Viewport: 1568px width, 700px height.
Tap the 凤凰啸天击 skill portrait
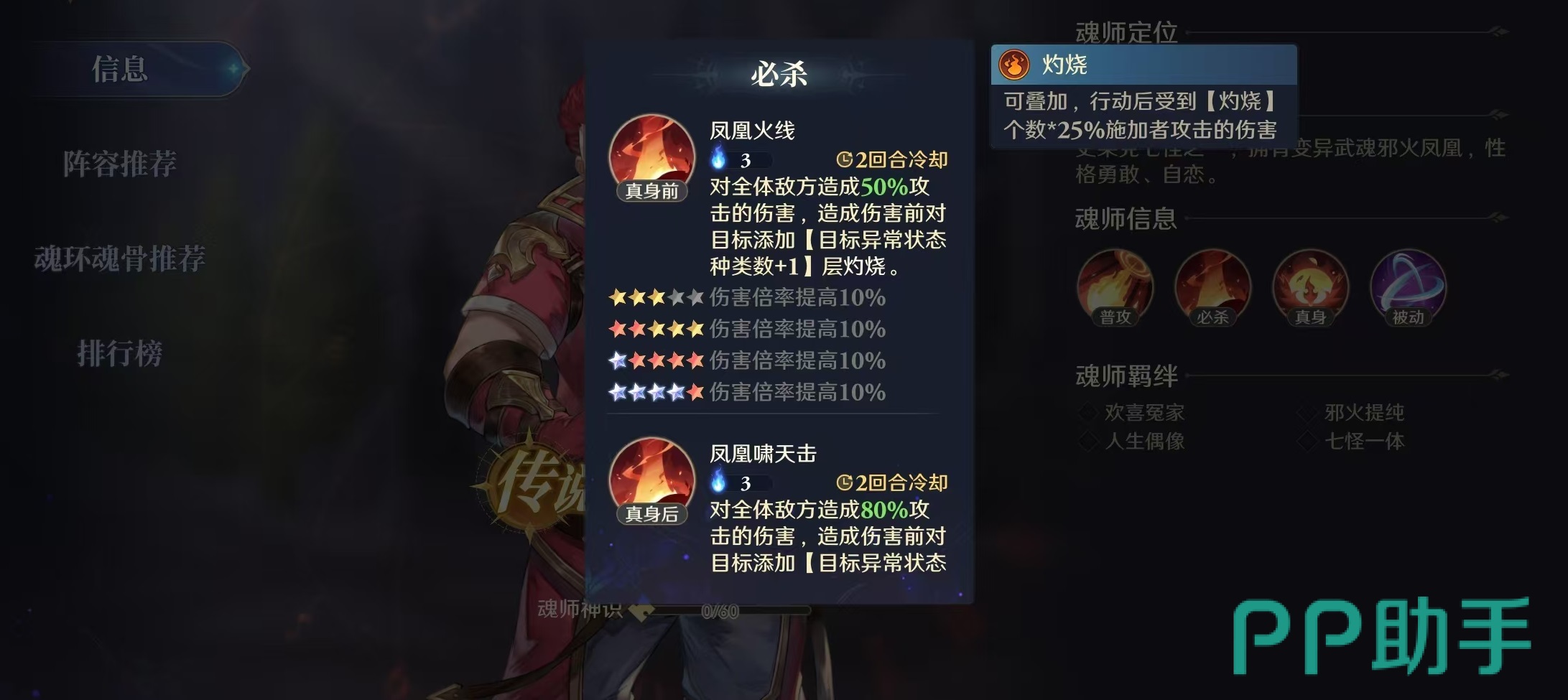[x=651, y=480]
